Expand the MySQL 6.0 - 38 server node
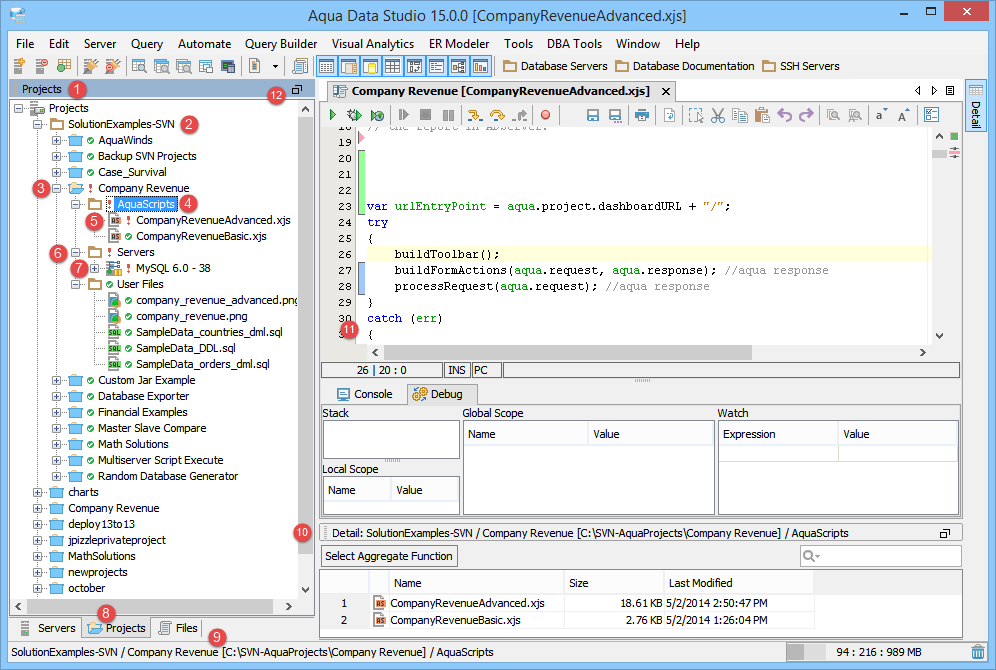The image size is (996, 670). (95, 268)
